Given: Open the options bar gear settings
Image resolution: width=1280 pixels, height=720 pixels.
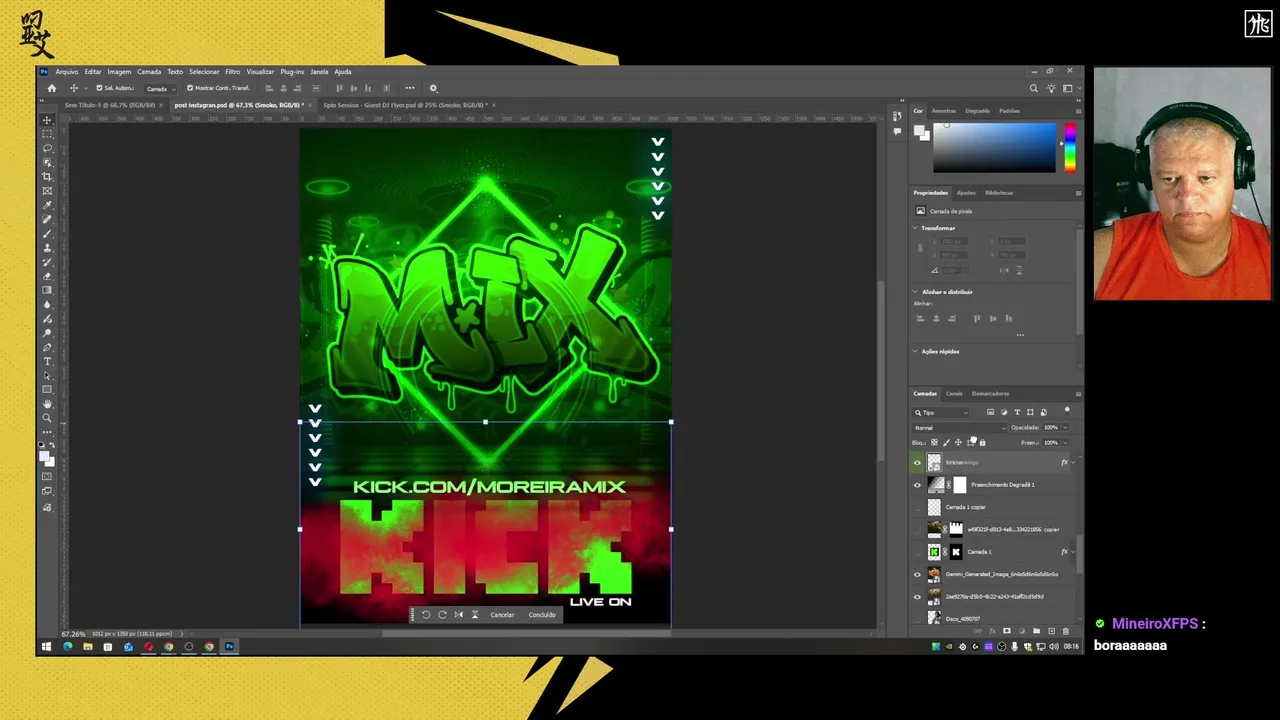Looking at the screenshot, I should (x=433, y=88).
